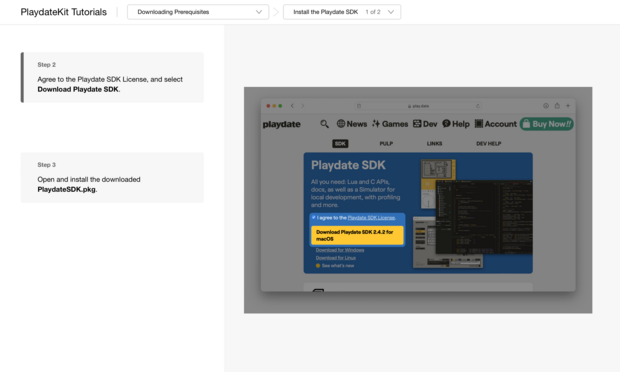Image resolution: width=620 pixels, height=372 pixels.
Task: Select the Step 3 instruction card
Action: pos(112,178)
